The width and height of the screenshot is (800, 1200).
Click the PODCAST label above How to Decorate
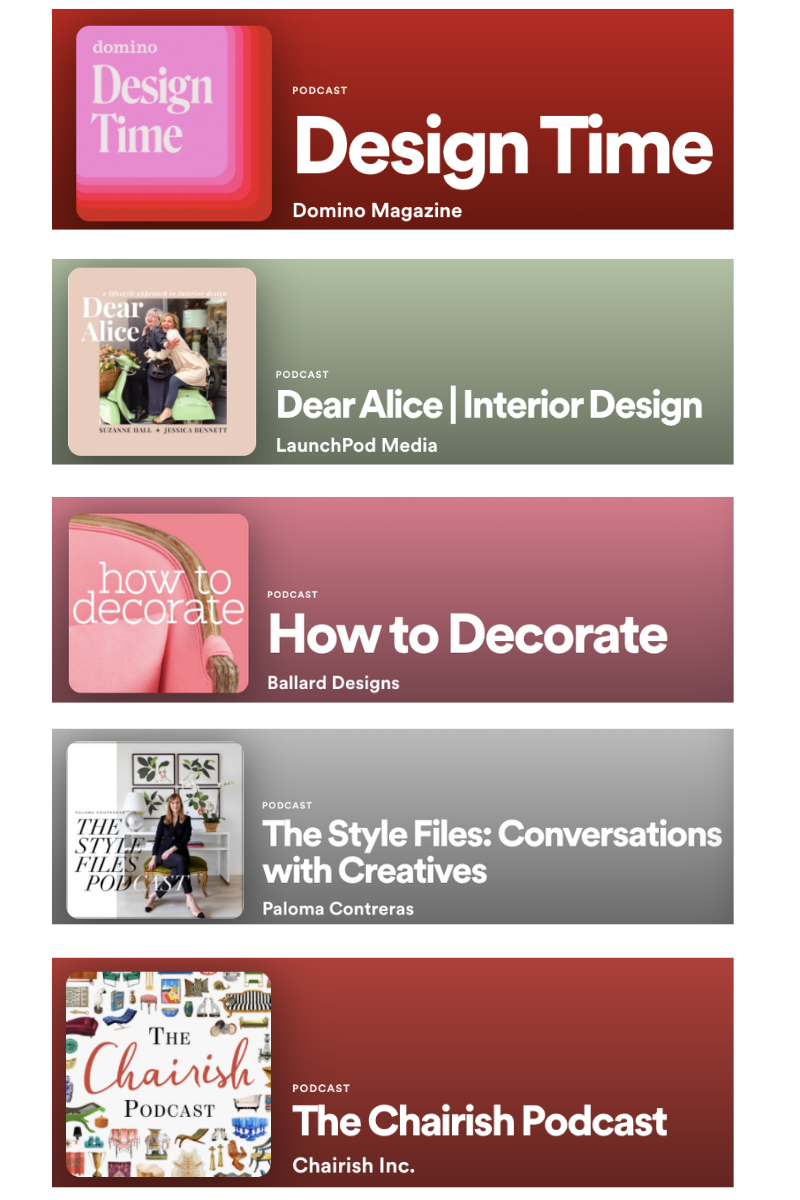tap(293, 595)
